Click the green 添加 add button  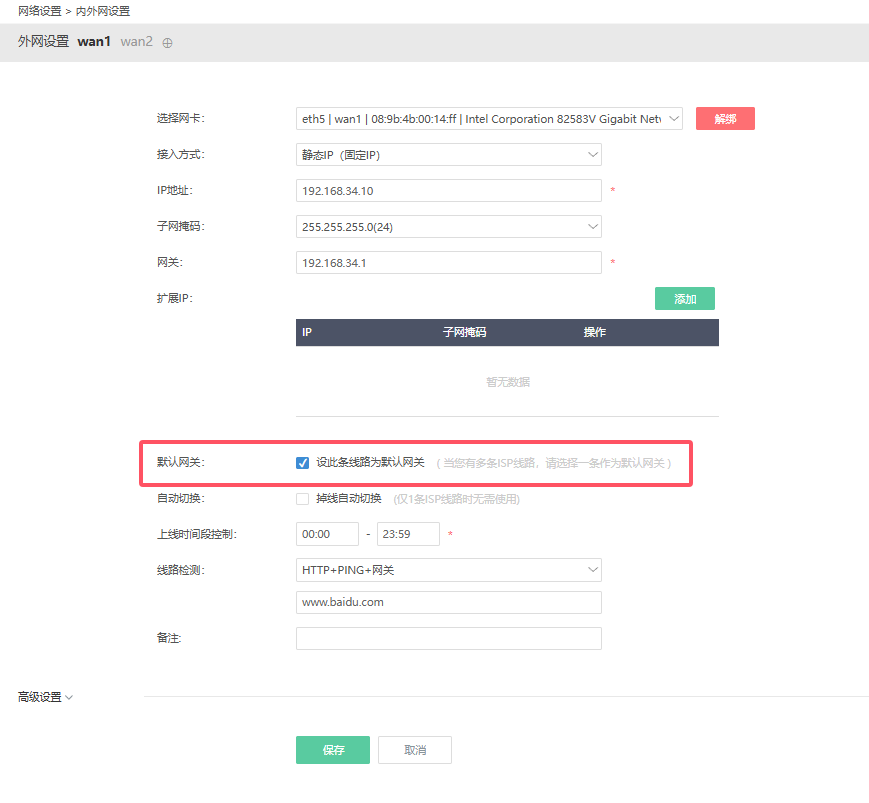point(684,299)
